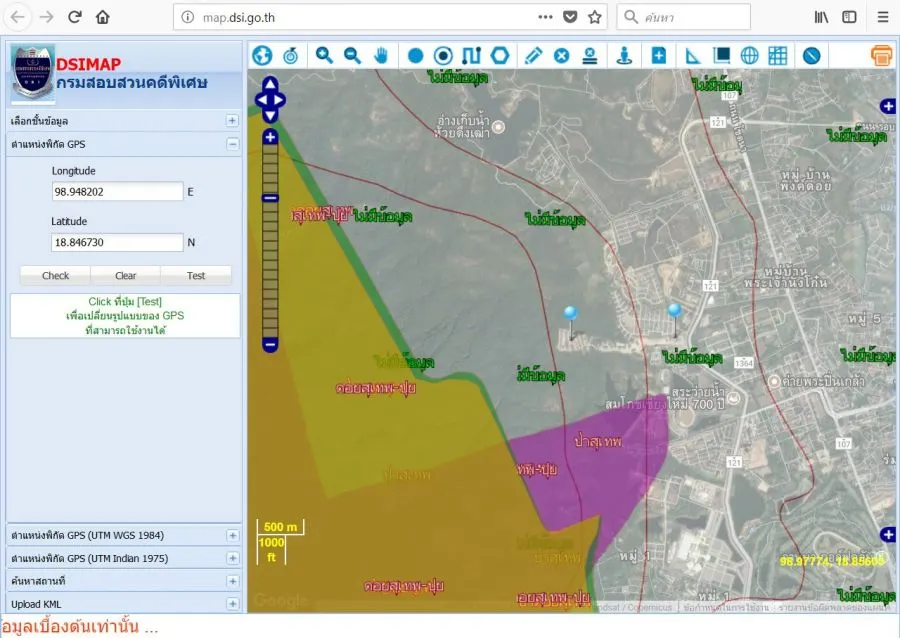Select the zoom in magnifier tool
The width and height of the screenshot is (900, 638).
coord(324,56)
